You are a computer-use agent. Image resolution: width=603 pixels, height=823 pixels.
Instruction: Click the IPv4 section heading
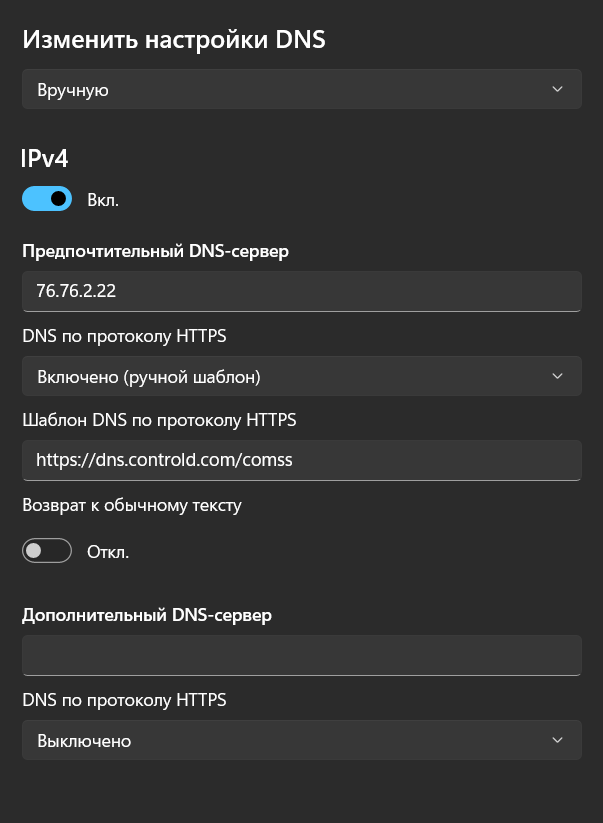tap(45, 159)
